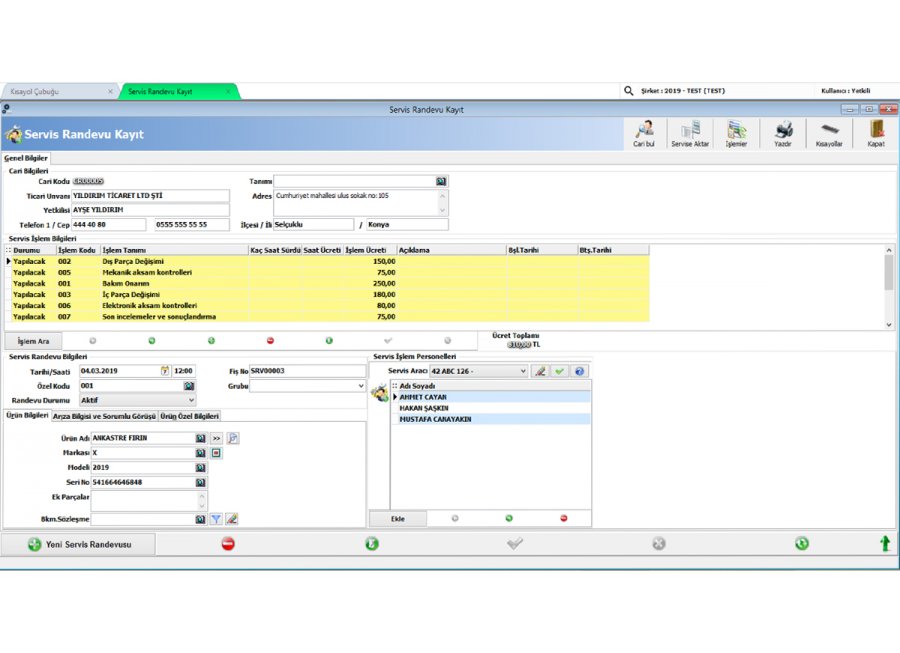Click the funnel filter icon beside Bkm.Sözleşme
The image size is (900, 653).
coord(216,519)
